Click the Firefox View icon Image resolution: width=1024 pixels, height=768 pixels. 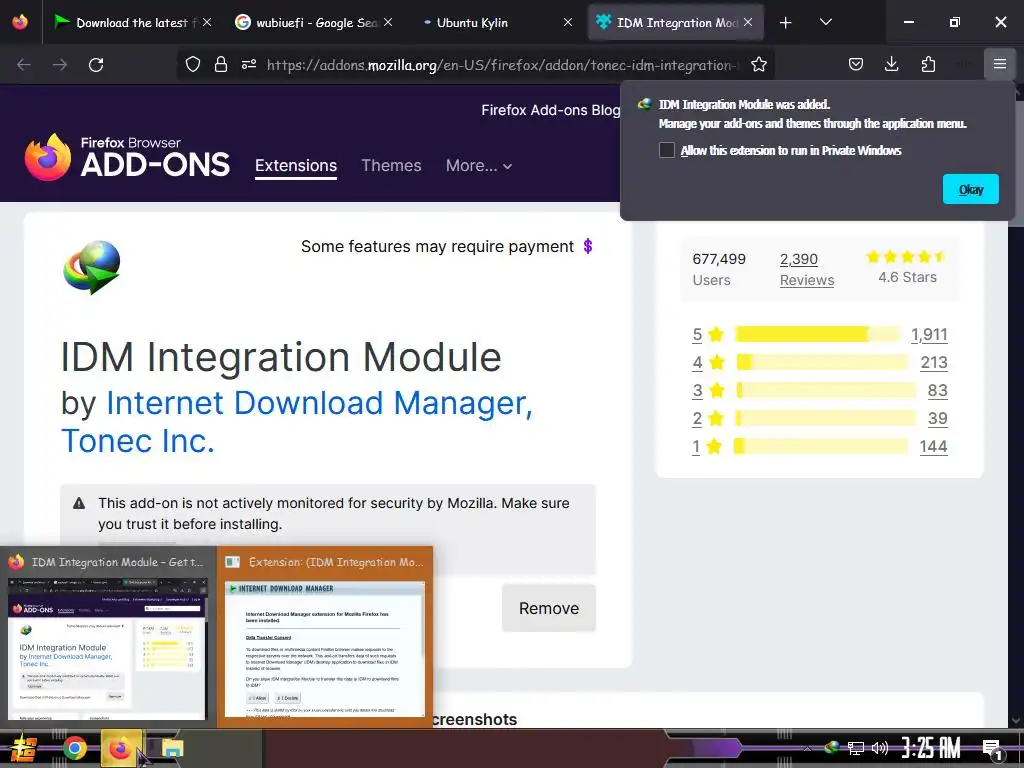point(20,22)
